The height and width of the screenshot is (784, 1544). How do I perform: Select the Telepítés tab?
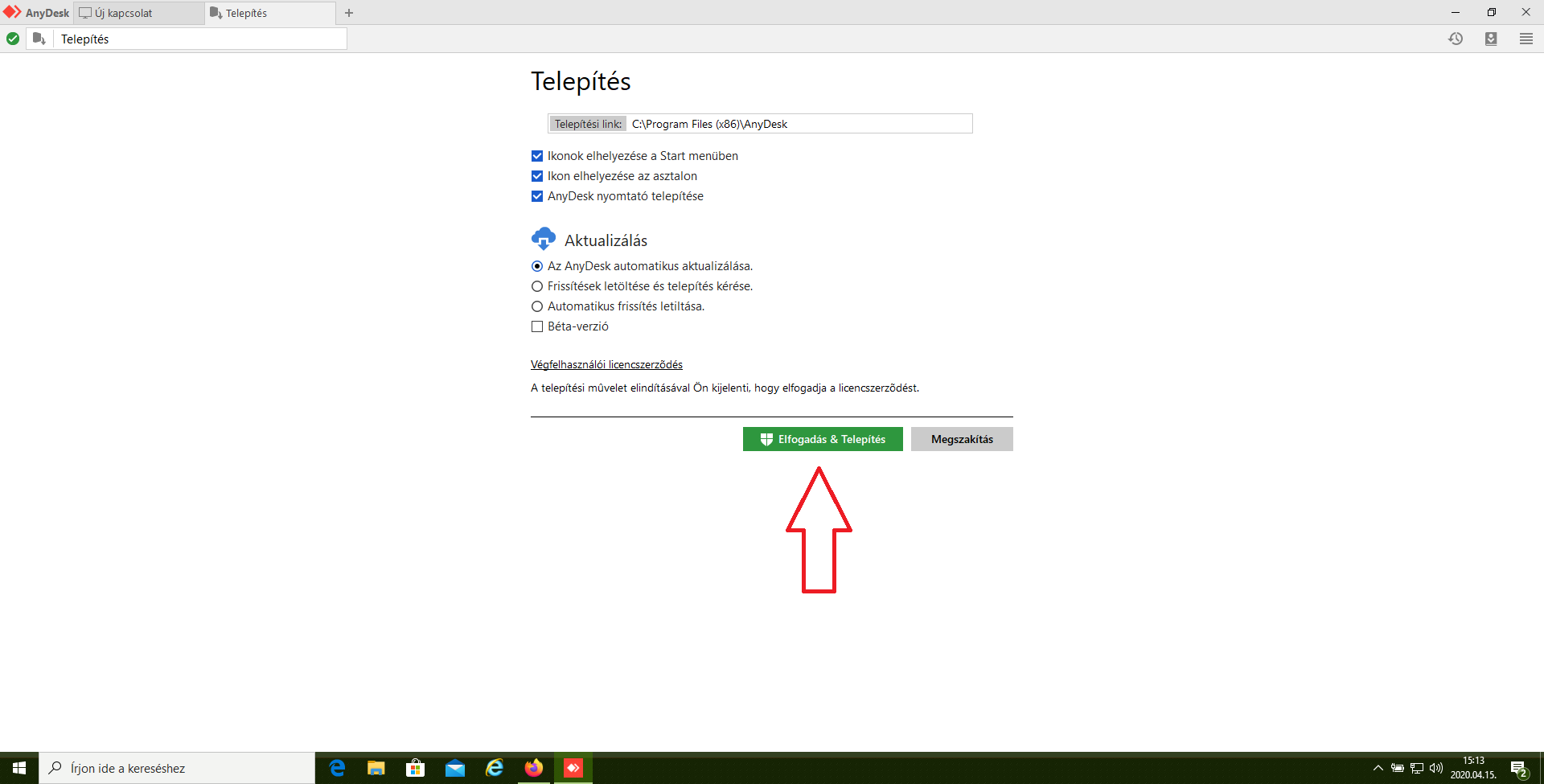pos(270,13)
